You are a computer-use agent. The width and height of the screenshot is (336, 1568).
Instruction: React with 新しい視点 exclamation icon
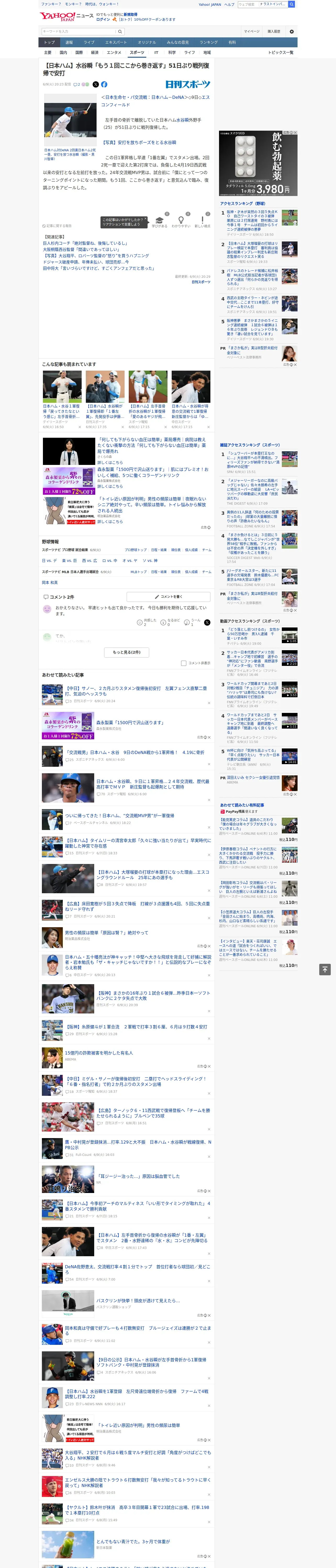[203, 221]
